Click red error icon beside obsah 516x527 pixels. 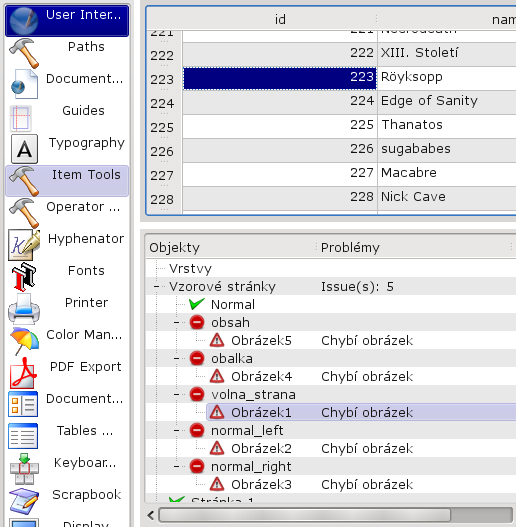click(197, 322)
